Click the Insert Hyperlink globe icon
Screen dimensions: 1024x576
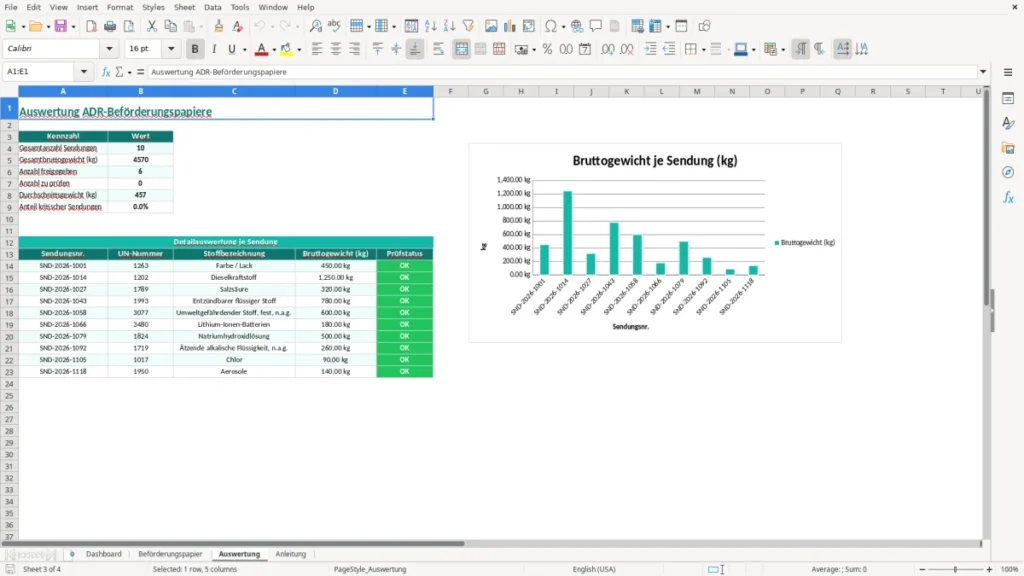(x=577, y=26)
